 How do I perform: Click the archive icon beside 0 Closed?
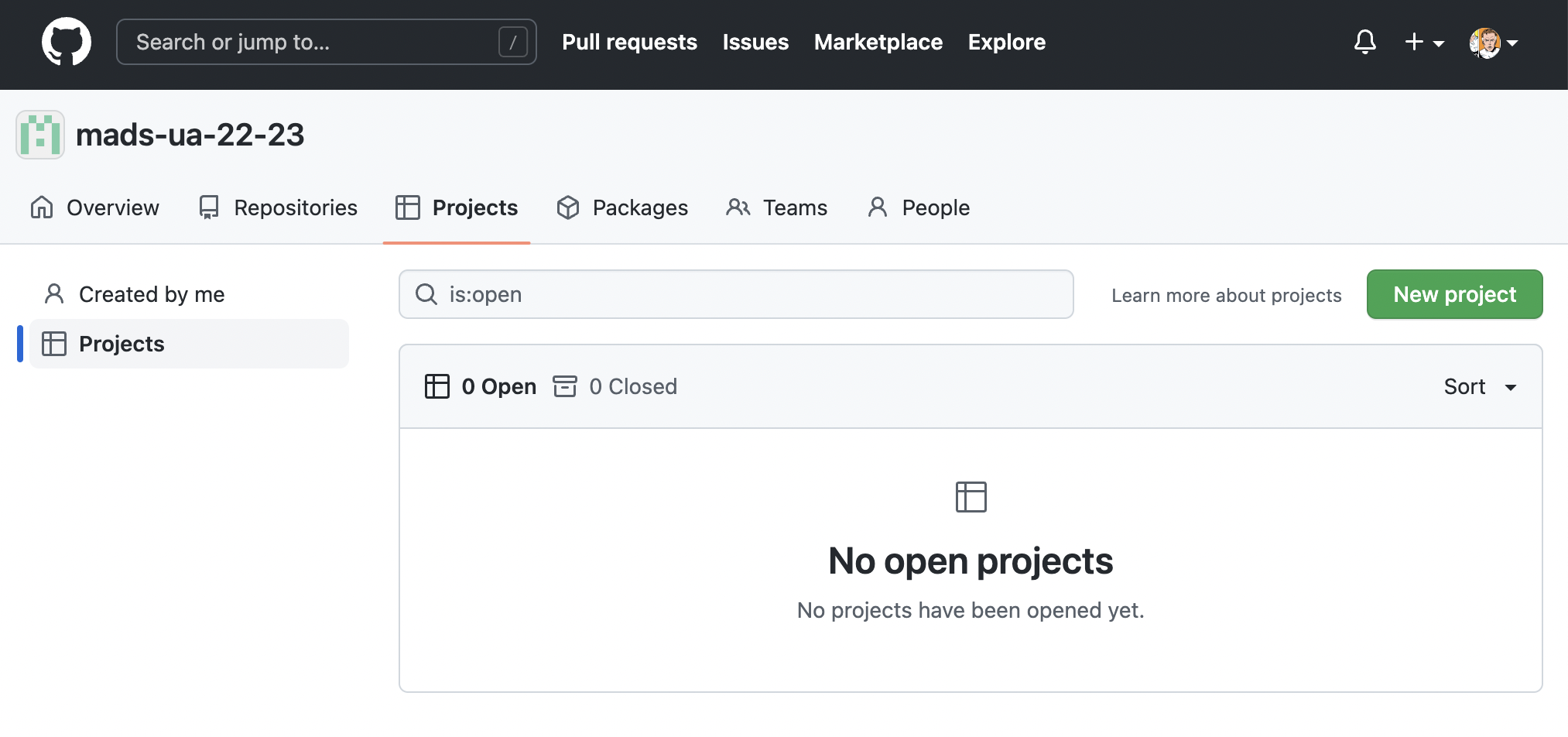coord(565,386)
